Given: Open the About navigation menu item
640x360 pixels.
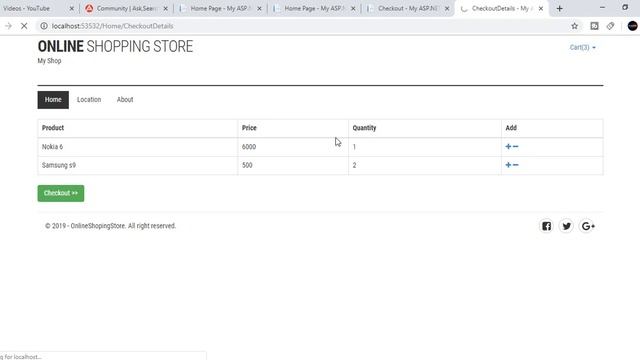Looking at the screenshot, I should [x=125, y=100].
